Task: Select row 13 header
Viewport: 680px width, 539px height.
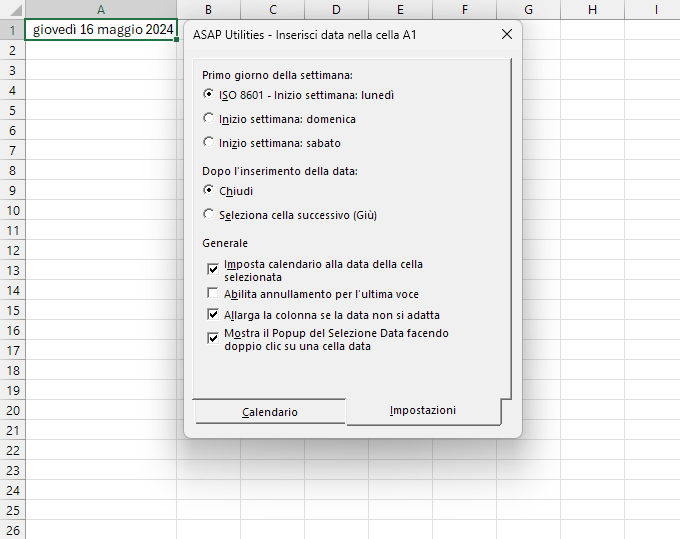Action: [13, 270]
